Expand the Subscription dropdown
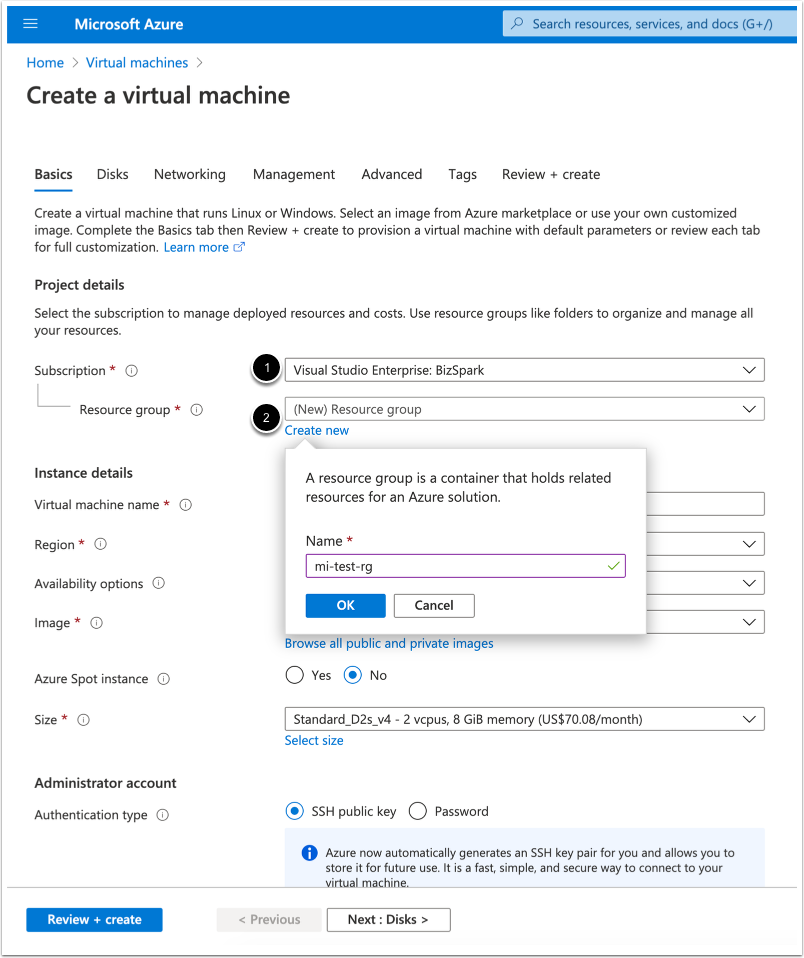804x958 pixels. tap(524, 370)
